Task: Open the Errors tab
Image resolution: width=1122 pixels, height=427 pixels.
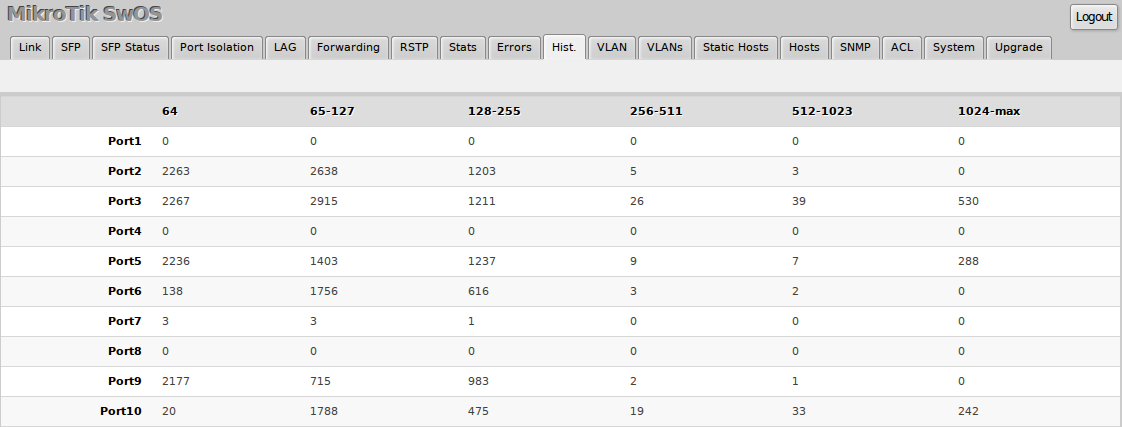Action: click(x=514, y=47)
